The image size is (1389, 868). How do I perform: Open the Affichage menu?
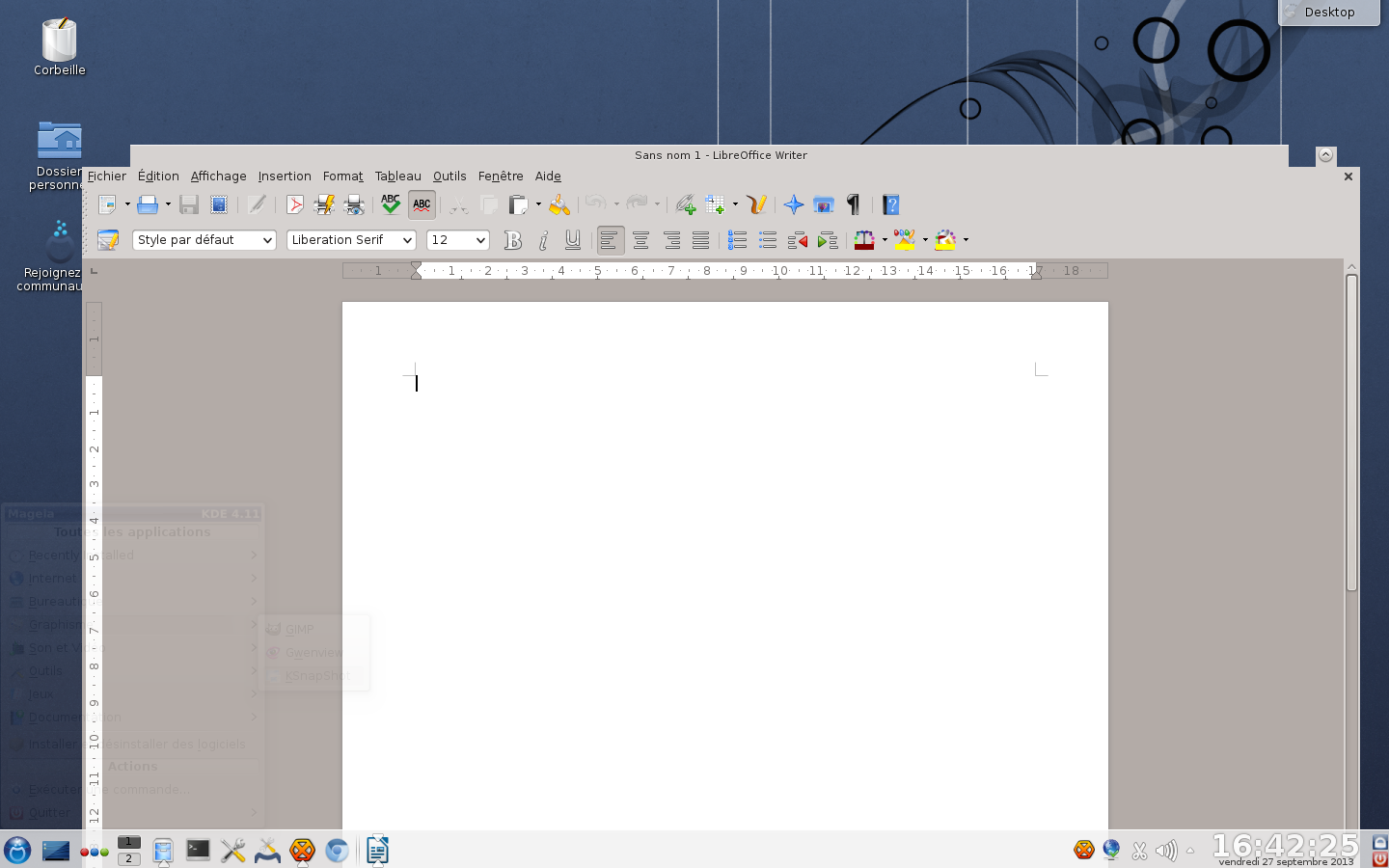pos(219,176)
